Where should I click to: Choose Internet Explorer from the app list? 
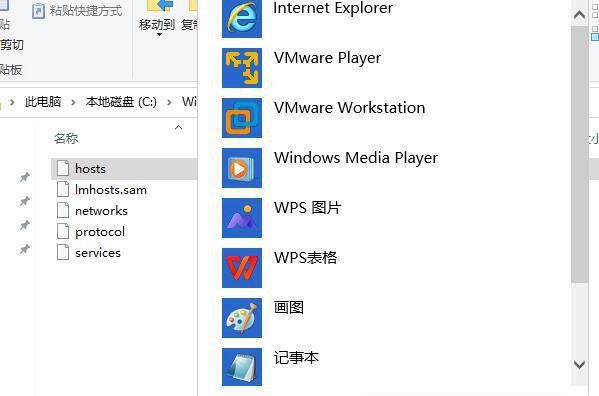pyautogui.click(x=333, y=8)
